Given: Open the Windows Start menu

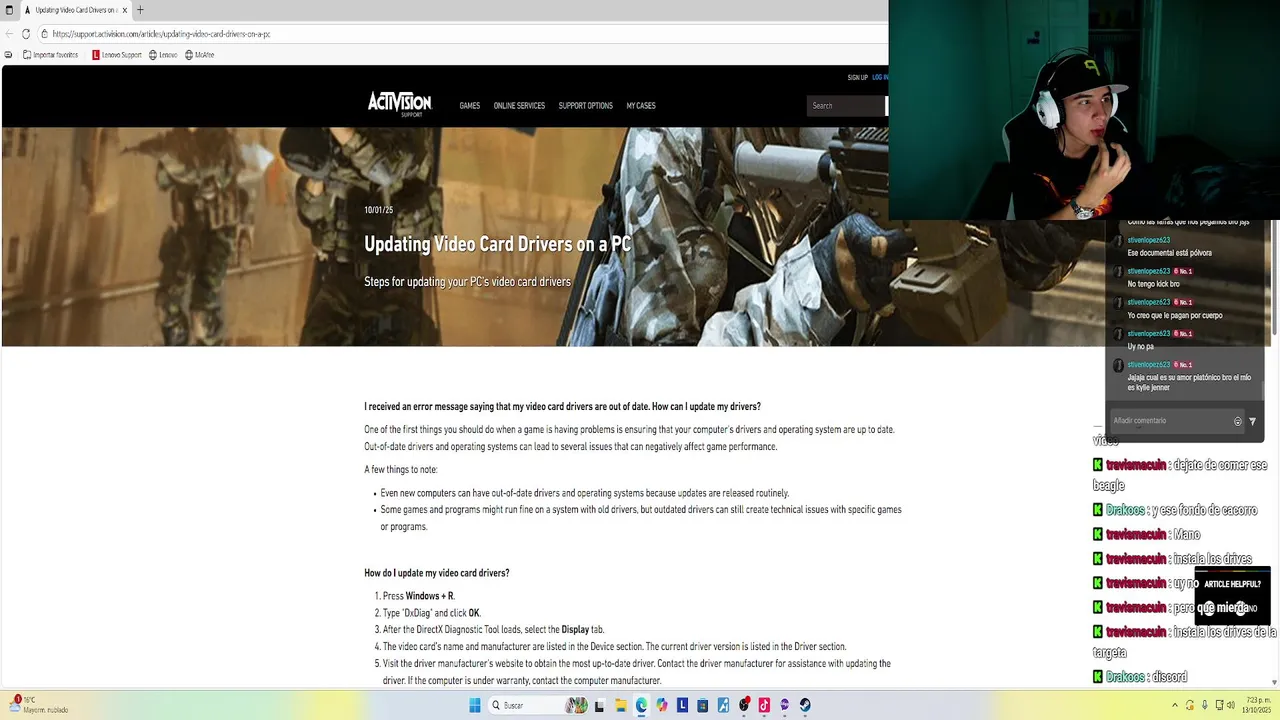Looking at the screenshot, I should [475, 705].
